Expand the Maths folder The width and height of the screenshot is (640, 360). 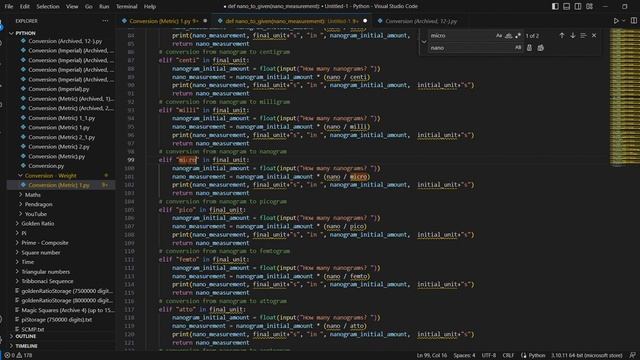click(33, 195)
